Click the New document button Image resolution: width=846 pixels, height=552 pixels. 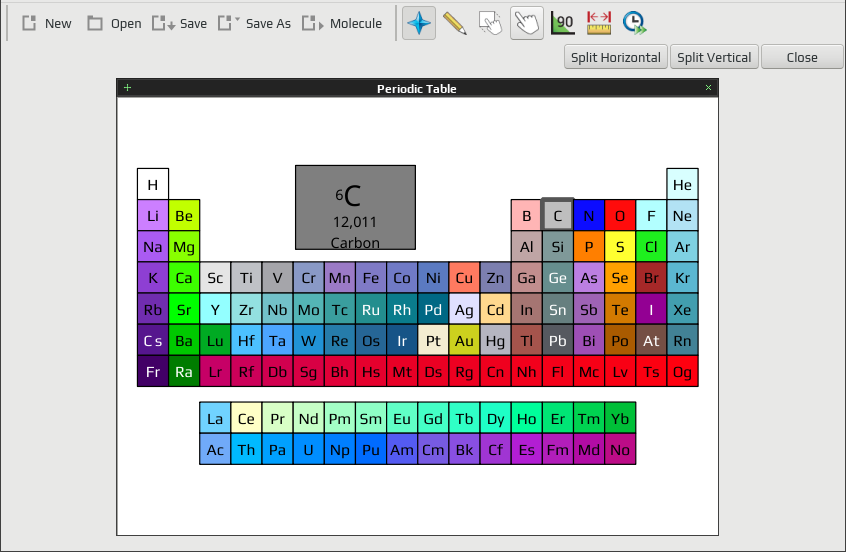(46, 23)
